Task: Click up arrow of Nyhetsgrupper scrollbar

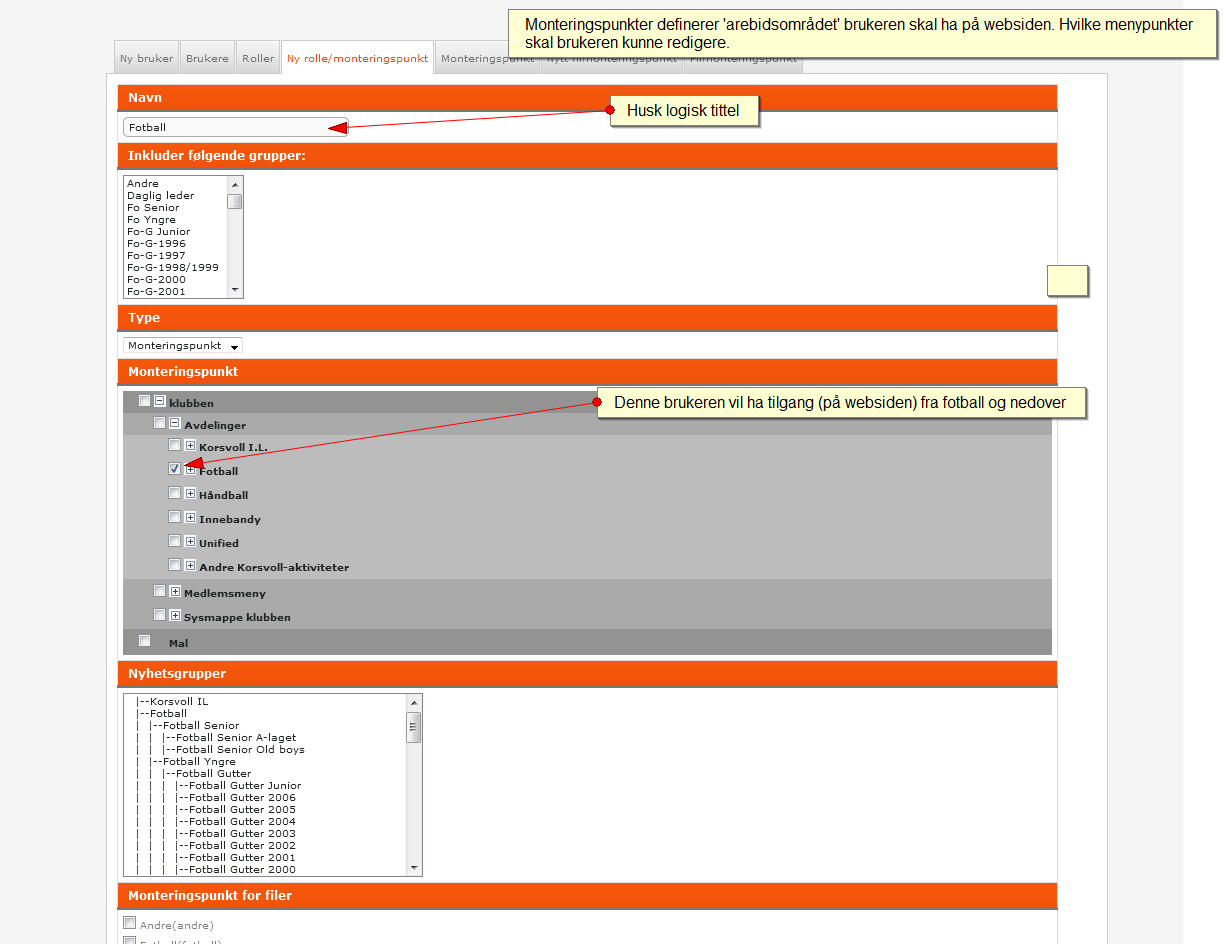Action: click(x=414, y=702)
